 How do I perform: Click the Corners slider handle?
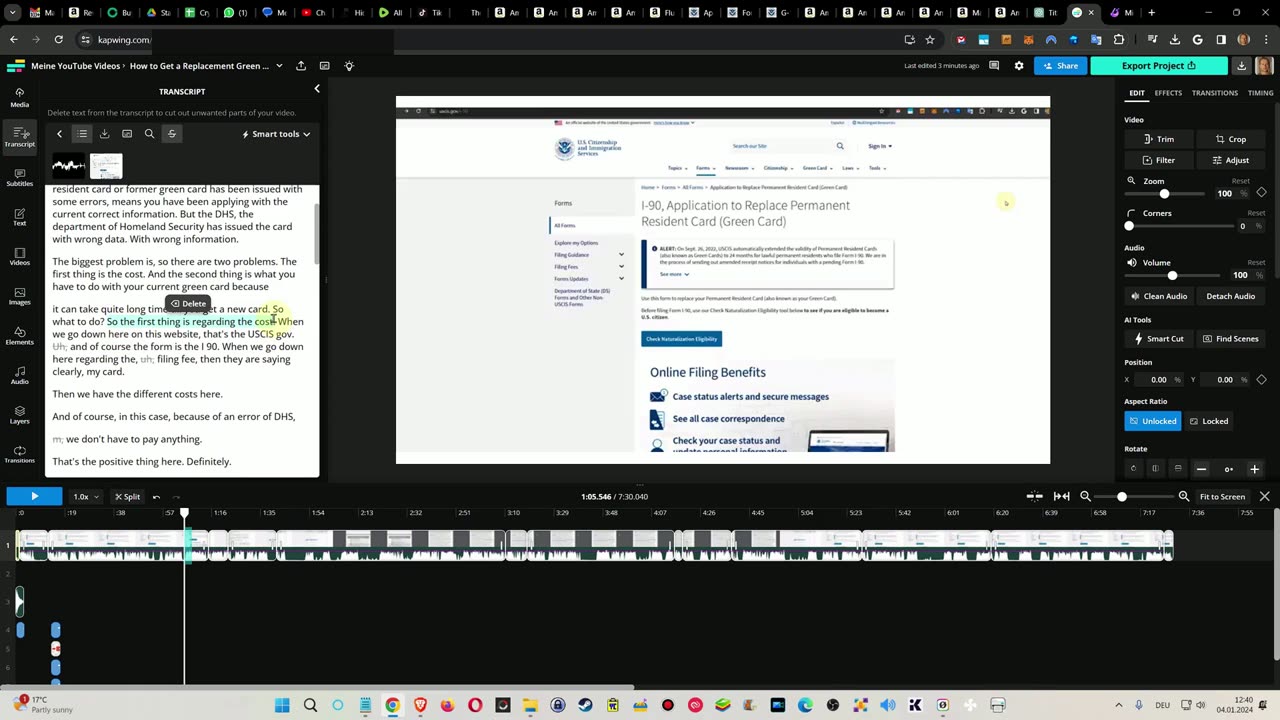[1129, 226]
